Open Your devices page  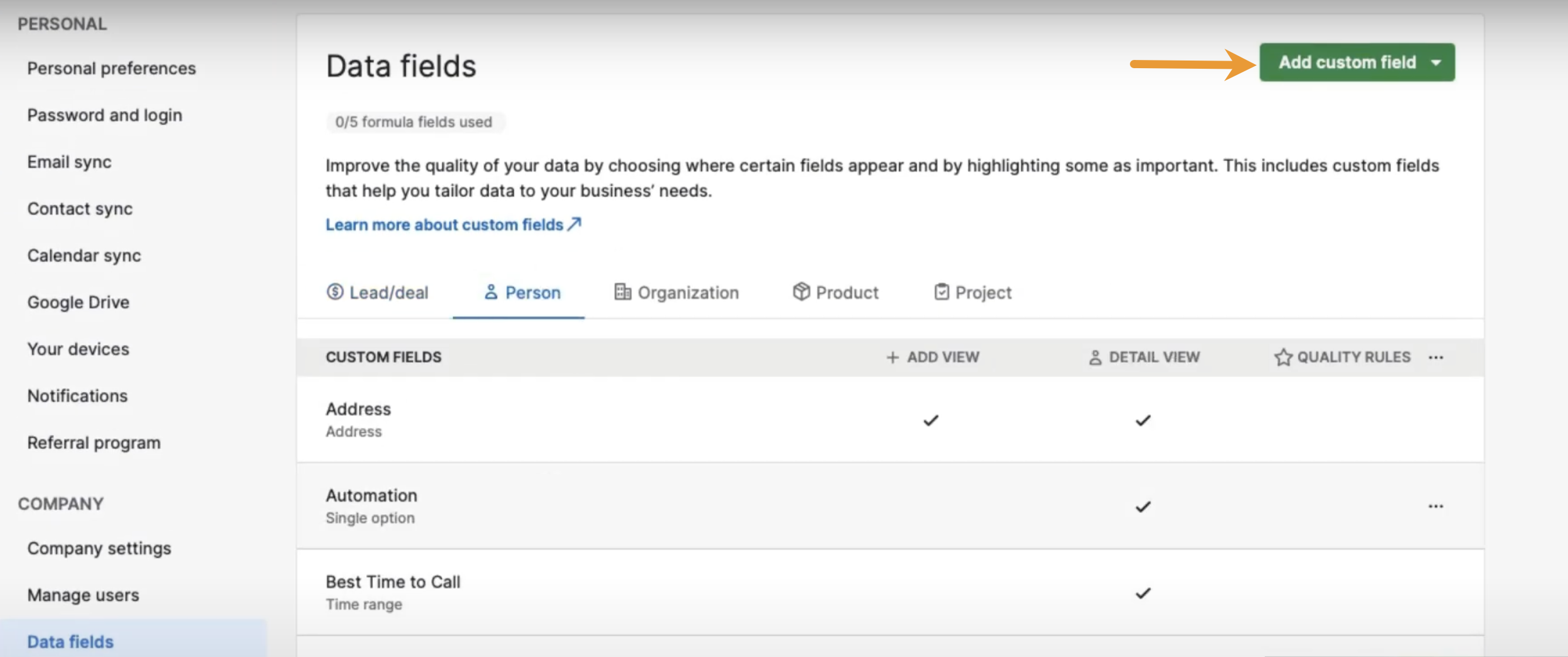(78, 350)
